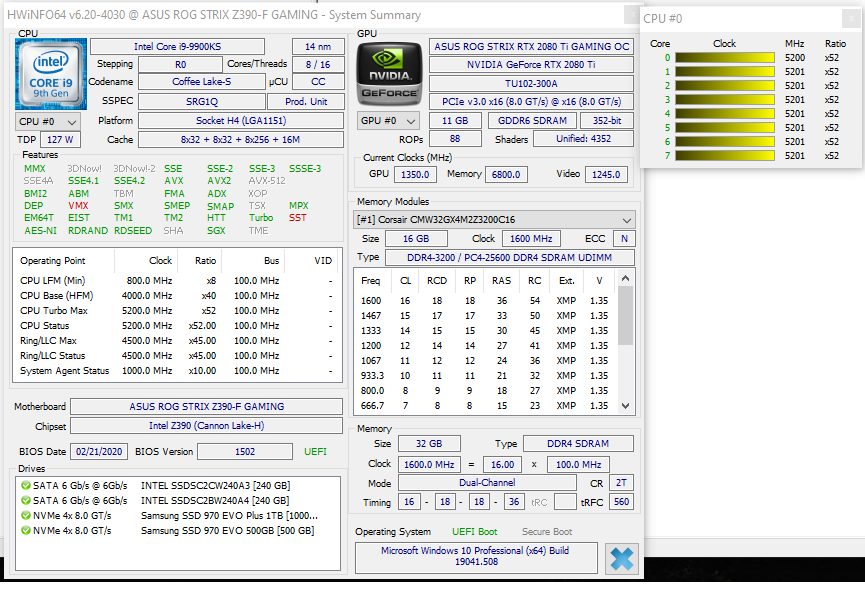Click the BIOS version 1502 field
The height and width of the screenshot is (593, 865).
click(x=245, y=451)
